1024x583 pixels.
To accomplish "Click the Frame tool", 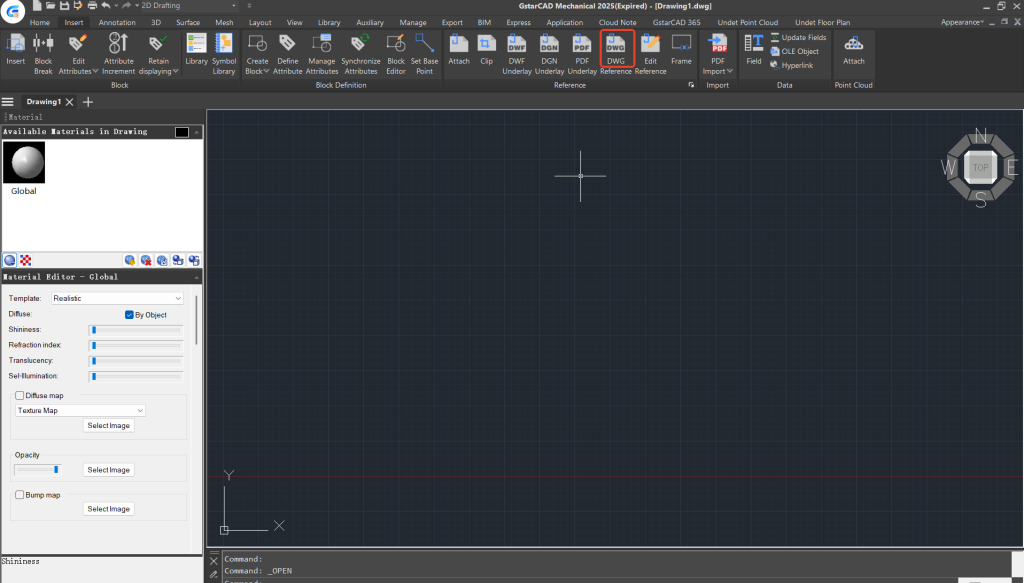I will pos(681,50).
